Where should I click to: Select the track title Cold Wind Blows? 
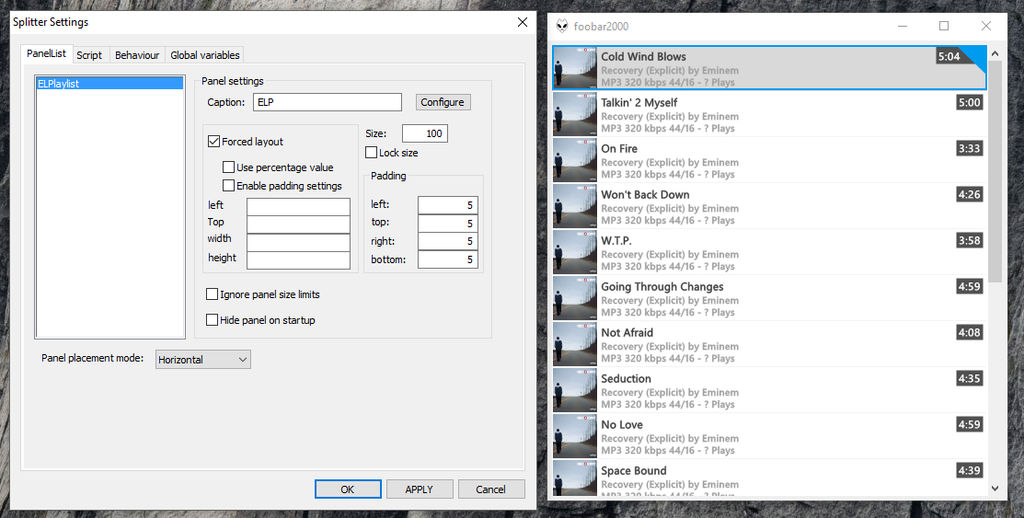(643, 56)
